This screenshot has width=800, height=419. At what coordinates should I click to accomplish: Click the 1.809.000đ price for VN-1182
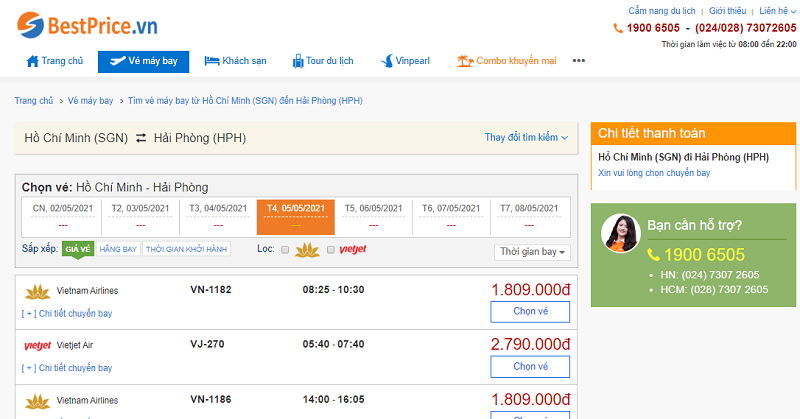click(530, 290)
